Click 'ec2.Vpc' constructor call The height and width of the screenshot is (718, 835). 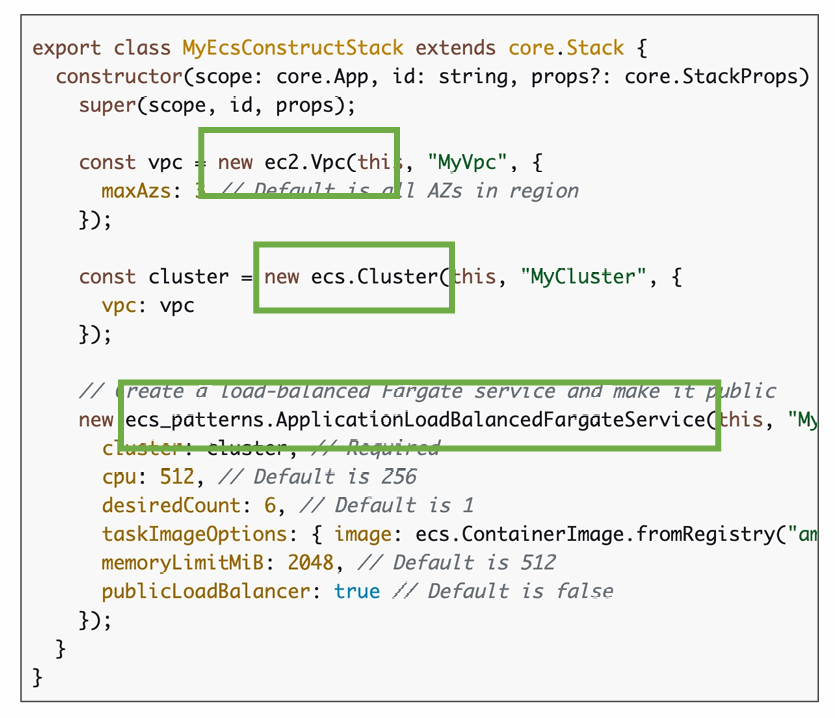click(305, 162)
